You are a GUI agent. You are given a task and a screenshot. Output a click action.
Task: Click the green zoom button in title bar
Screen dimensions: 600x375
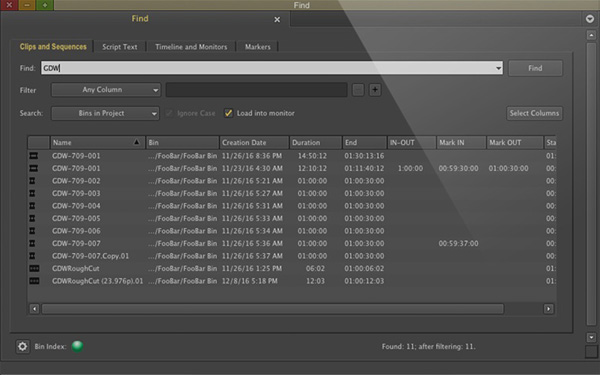tap(45, 5)
